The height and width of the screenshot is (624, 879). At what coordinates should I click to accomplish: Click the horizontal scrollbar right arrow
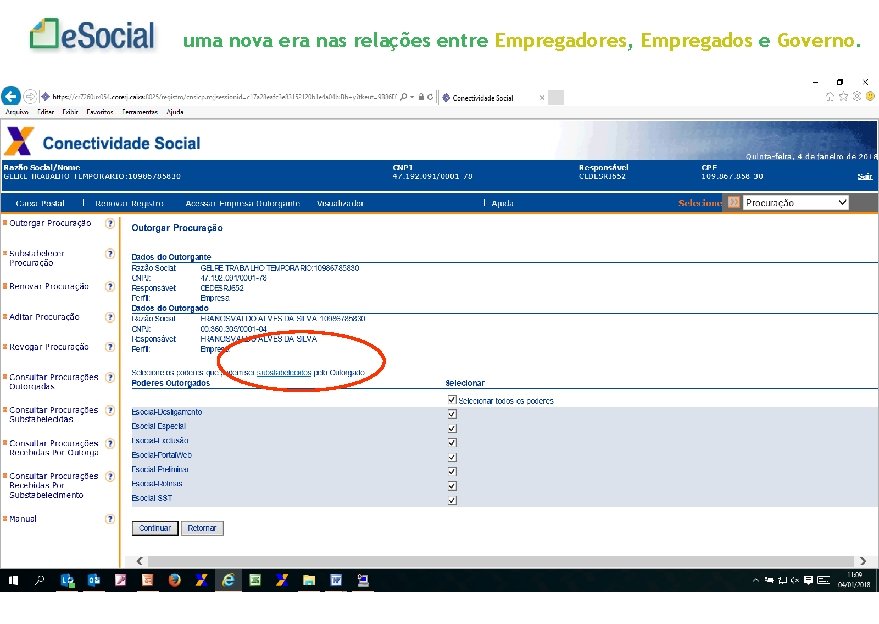click(863, 561)
